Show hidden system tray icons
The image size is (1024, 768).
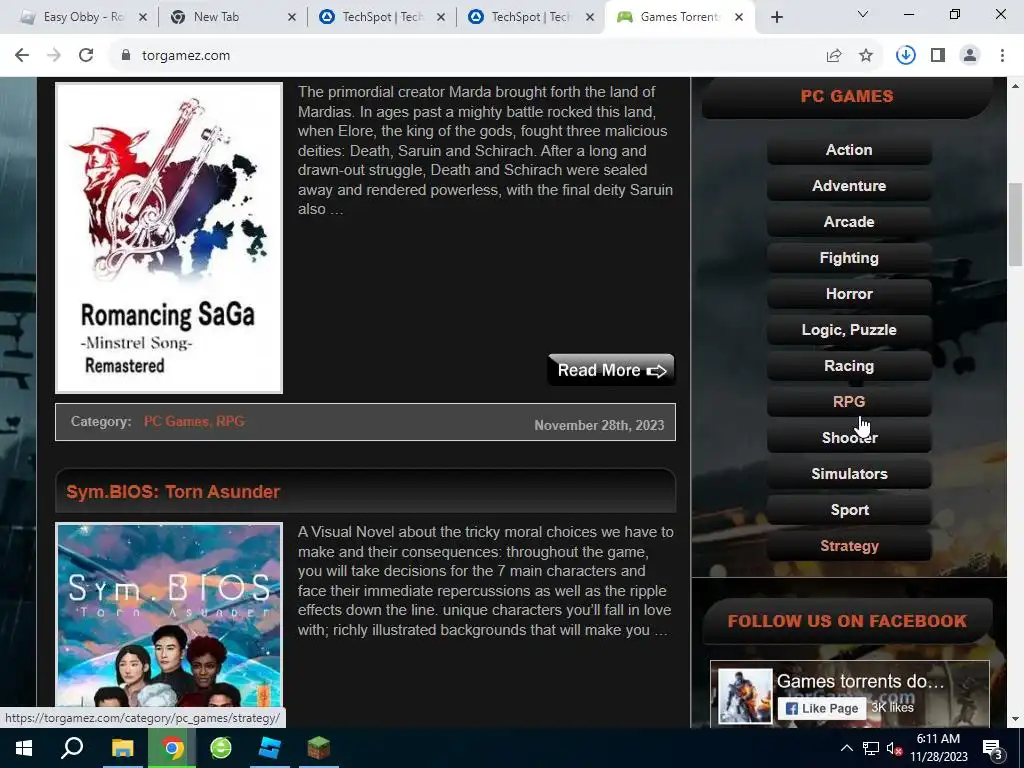[846, 748]
